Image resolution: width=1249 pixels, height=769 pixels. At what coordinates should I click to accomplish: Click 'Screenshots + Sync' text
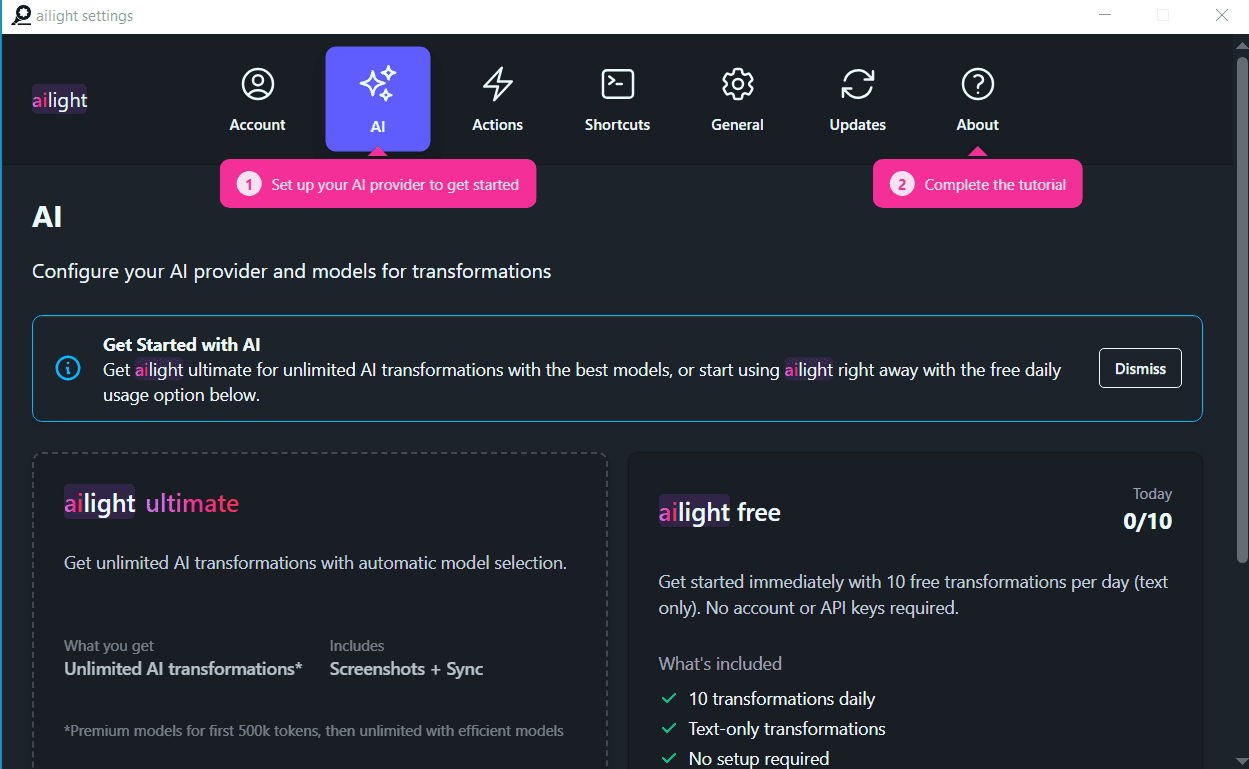406,669
